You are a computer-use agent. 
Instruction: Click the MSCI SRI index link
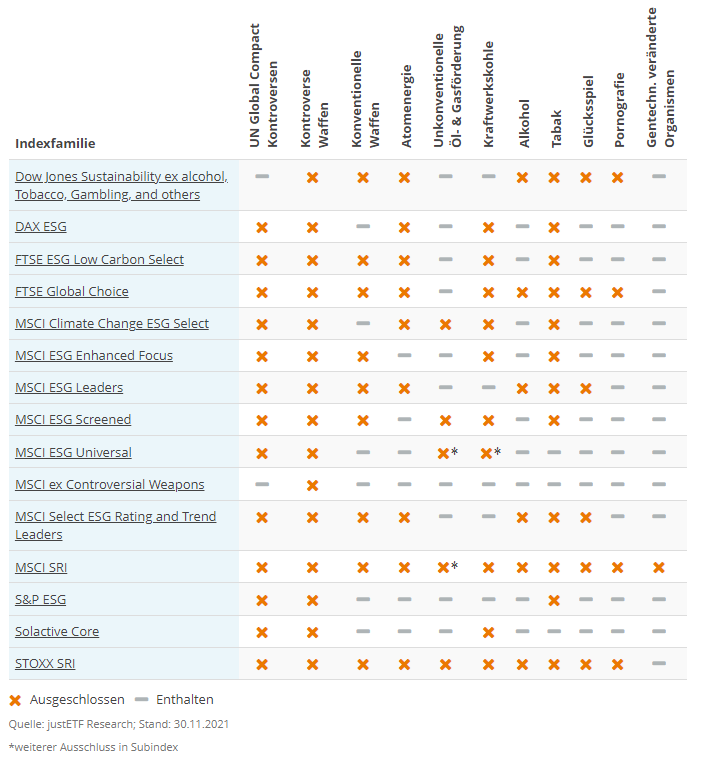[x=41, y=567]
